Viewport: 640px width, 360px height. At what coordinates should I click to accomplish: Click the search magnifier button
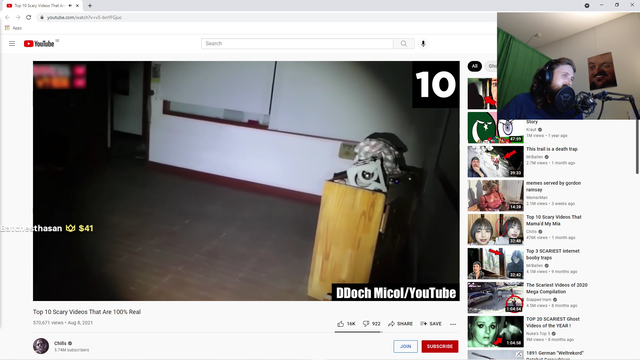pos(404,43)
